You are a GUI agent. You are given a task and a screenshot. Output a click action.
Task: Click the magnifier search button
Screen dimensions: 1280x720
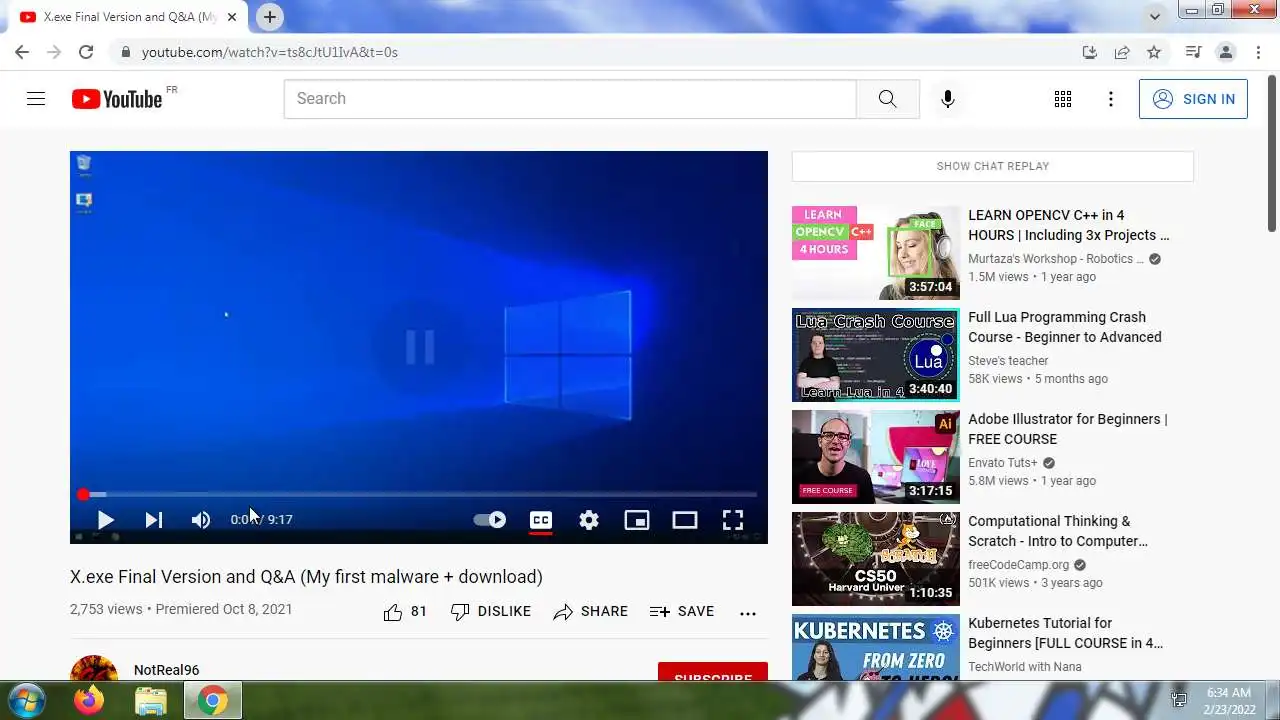[887, 99]
